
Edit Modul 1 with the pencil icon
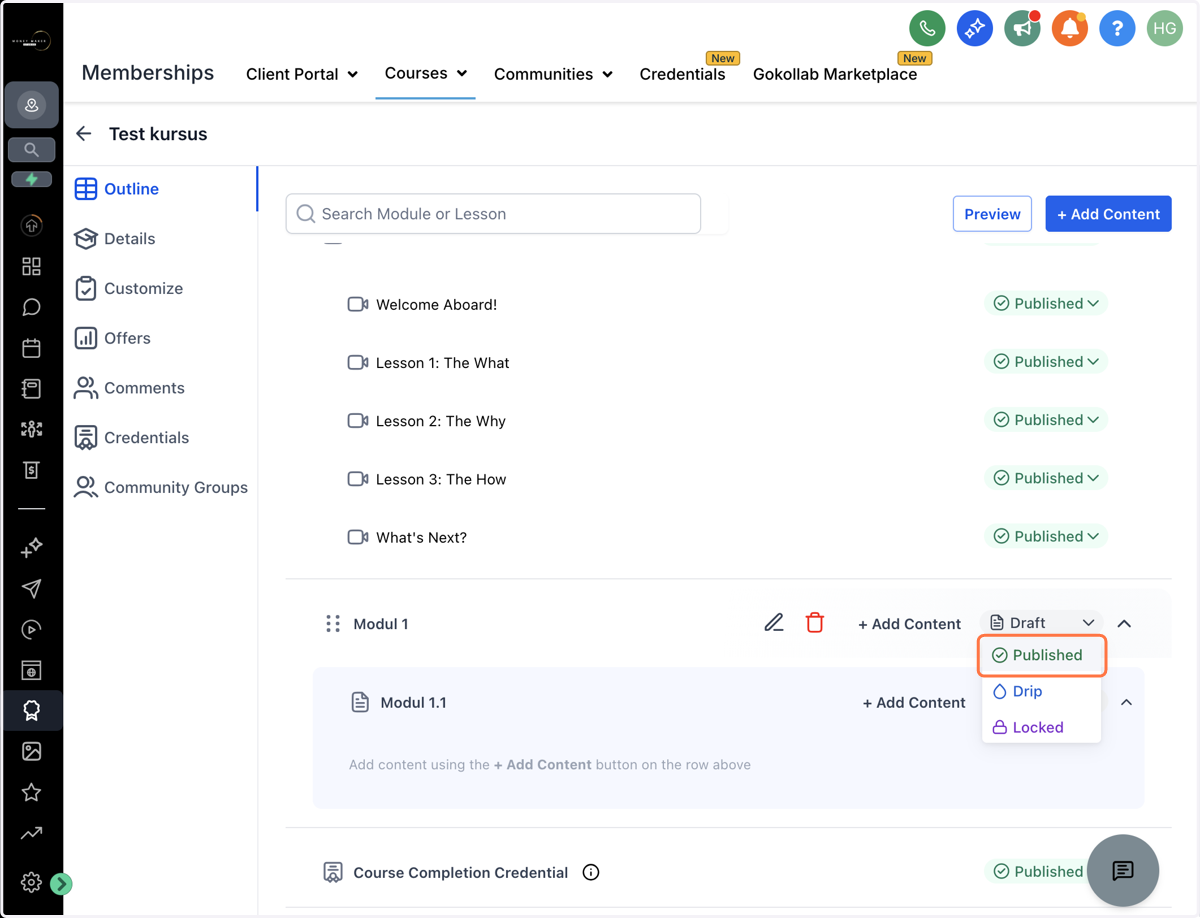774,623
